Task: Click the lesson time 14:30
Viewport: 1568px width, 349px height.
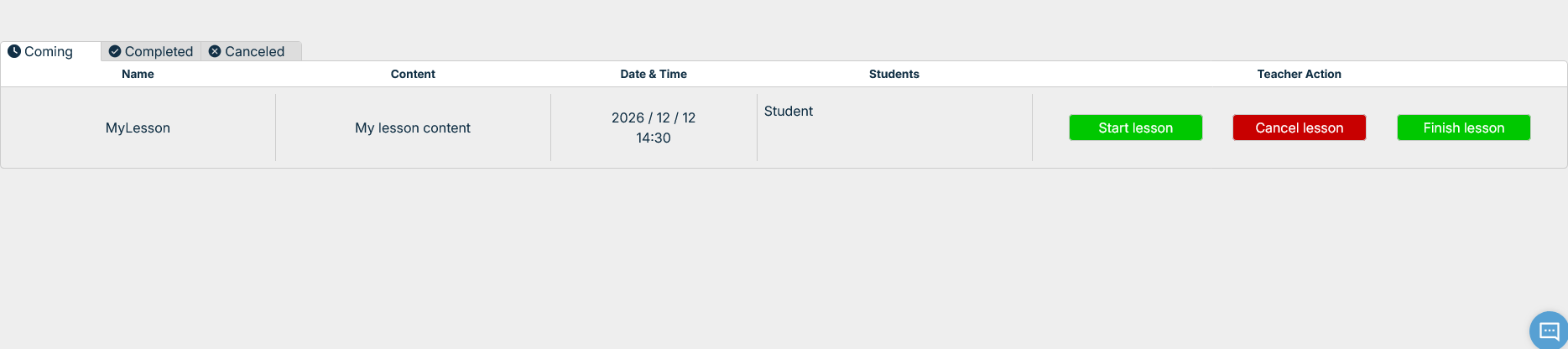Action: (654, 138)
